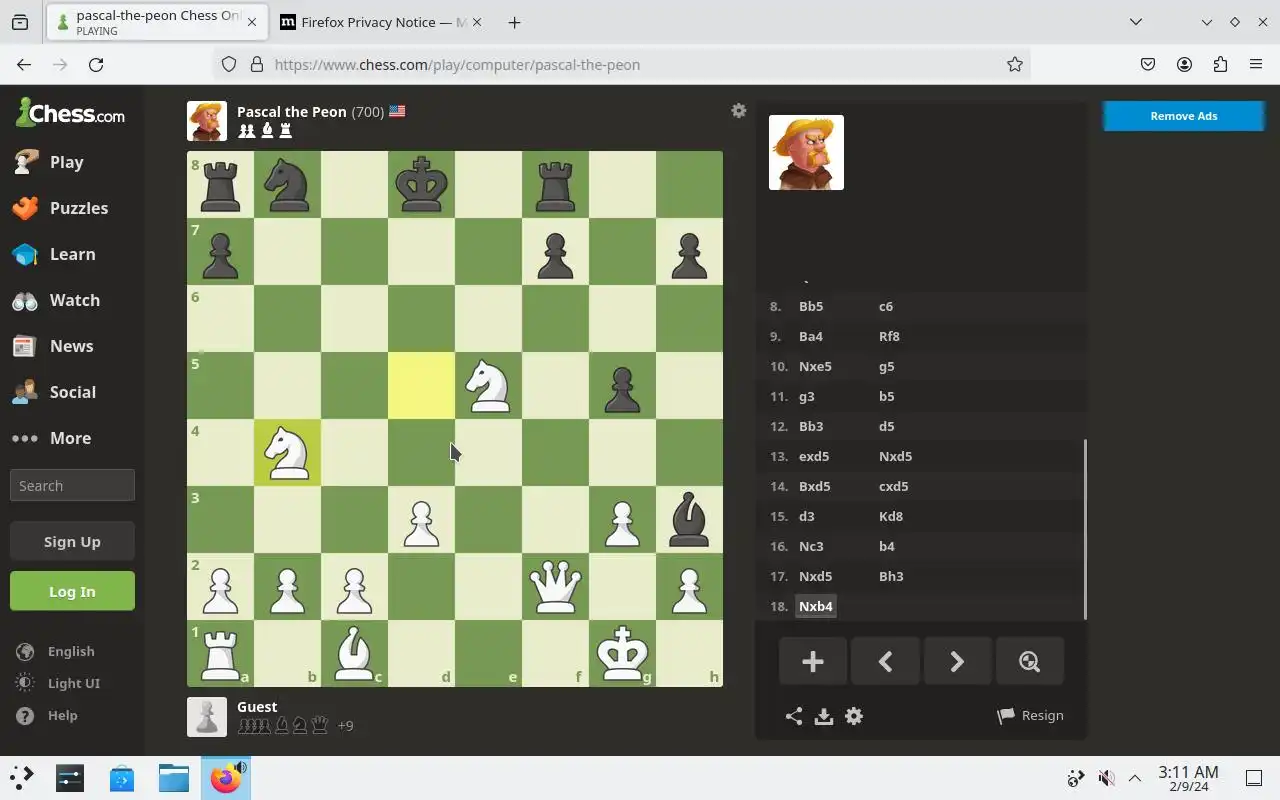1280x800 pixels.
Task: Click the move list scrollbar
Action: (x=1085, y=529)
